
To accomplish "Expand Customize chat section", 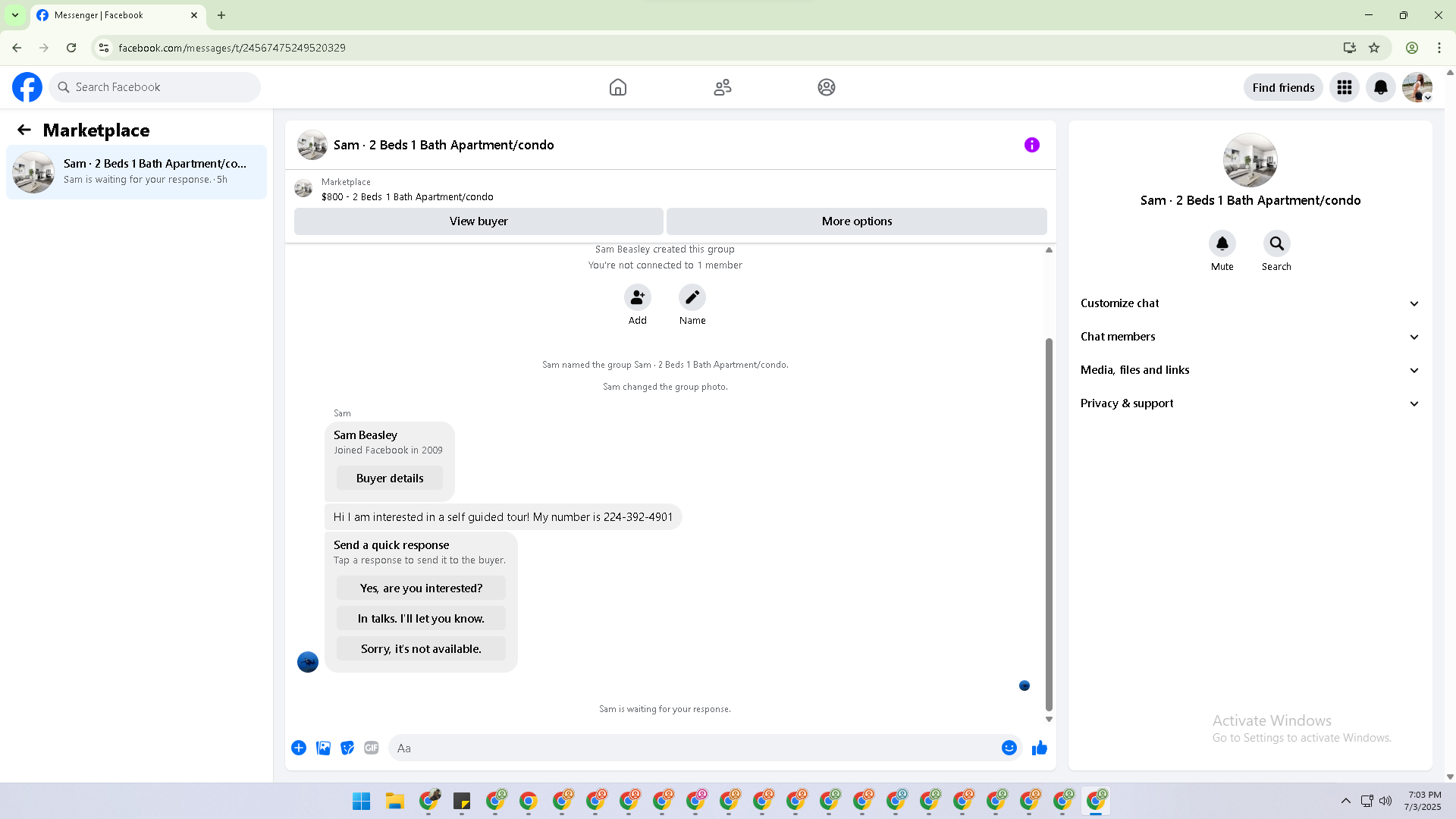I will pyautogui.click(x=1250, y=303).
